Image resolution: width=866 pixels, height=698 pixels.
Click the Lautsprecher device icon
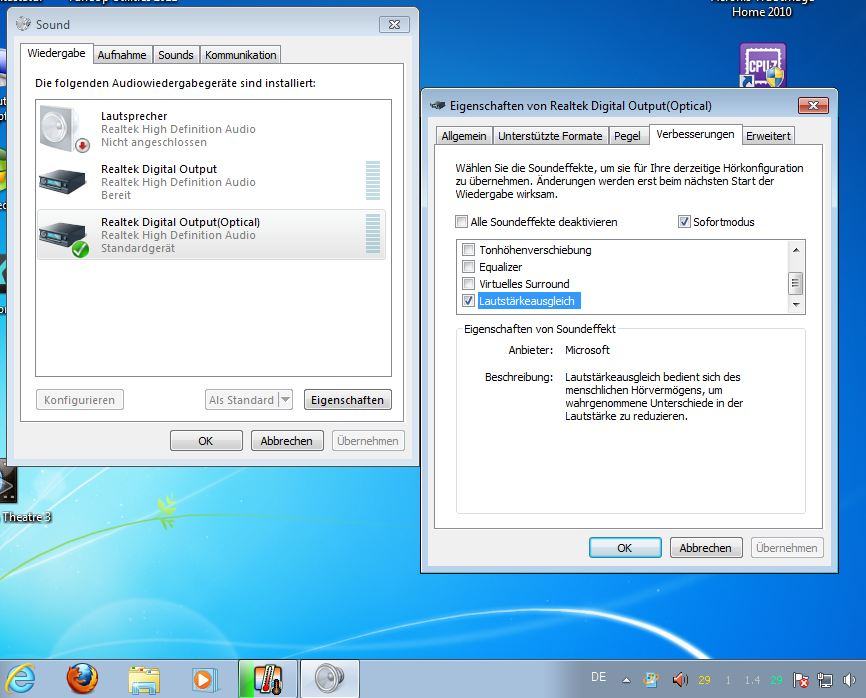tap(65, 129)
